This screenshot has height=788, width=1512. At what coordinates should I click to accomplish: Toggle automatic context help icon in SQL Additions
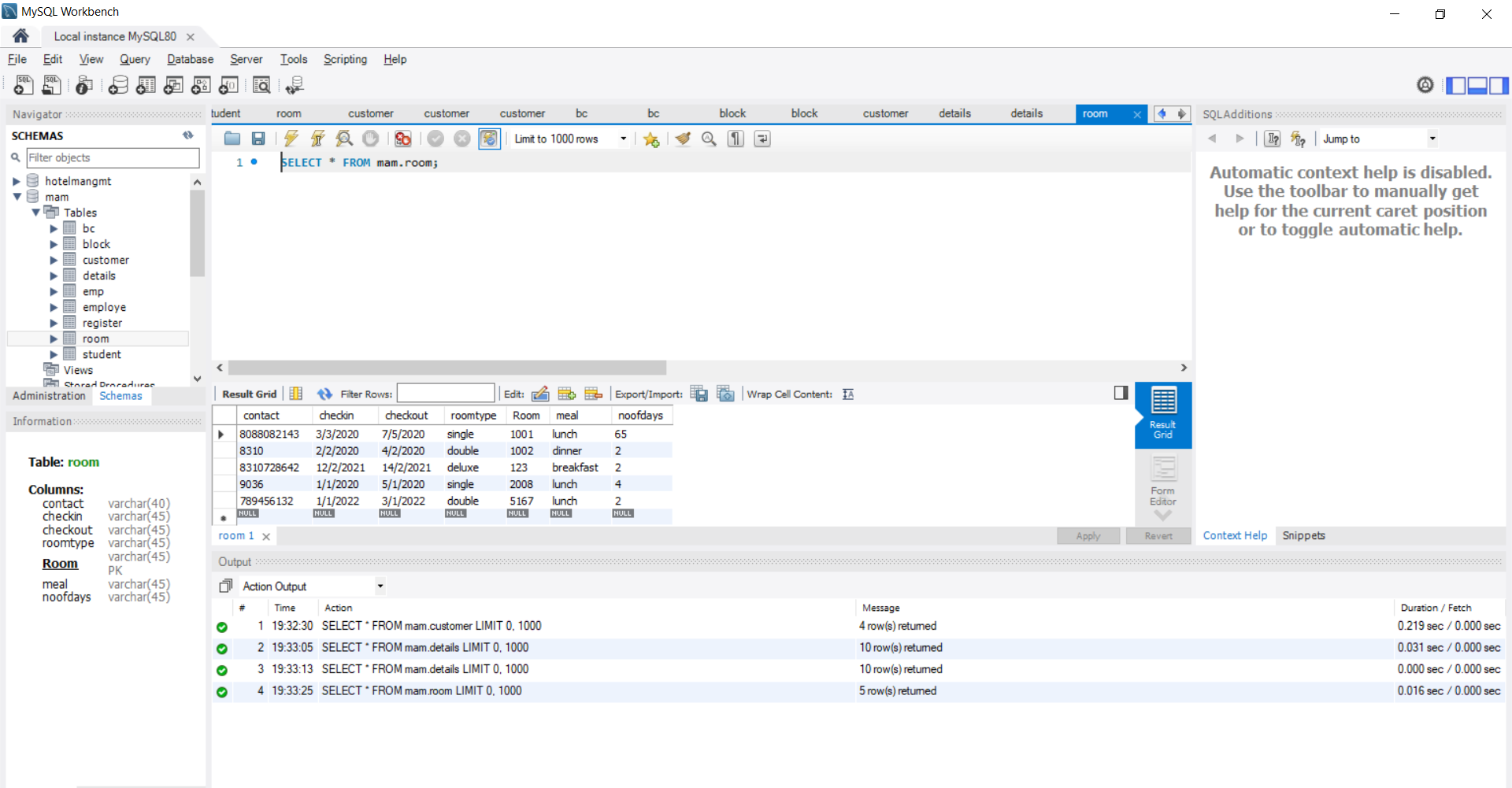coord(1299,139)
